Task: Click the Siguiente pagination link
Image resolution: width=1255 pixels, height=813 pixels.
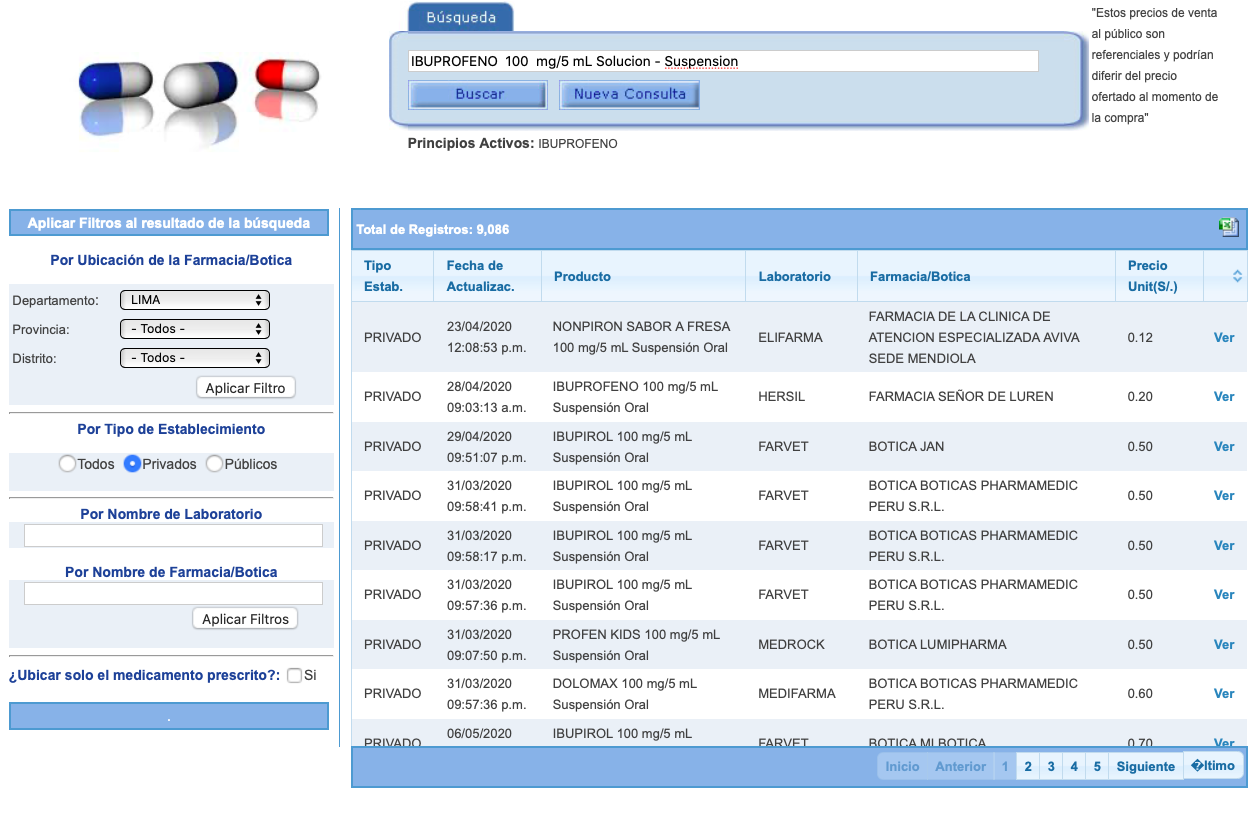Action: [x=1146, y=767]
